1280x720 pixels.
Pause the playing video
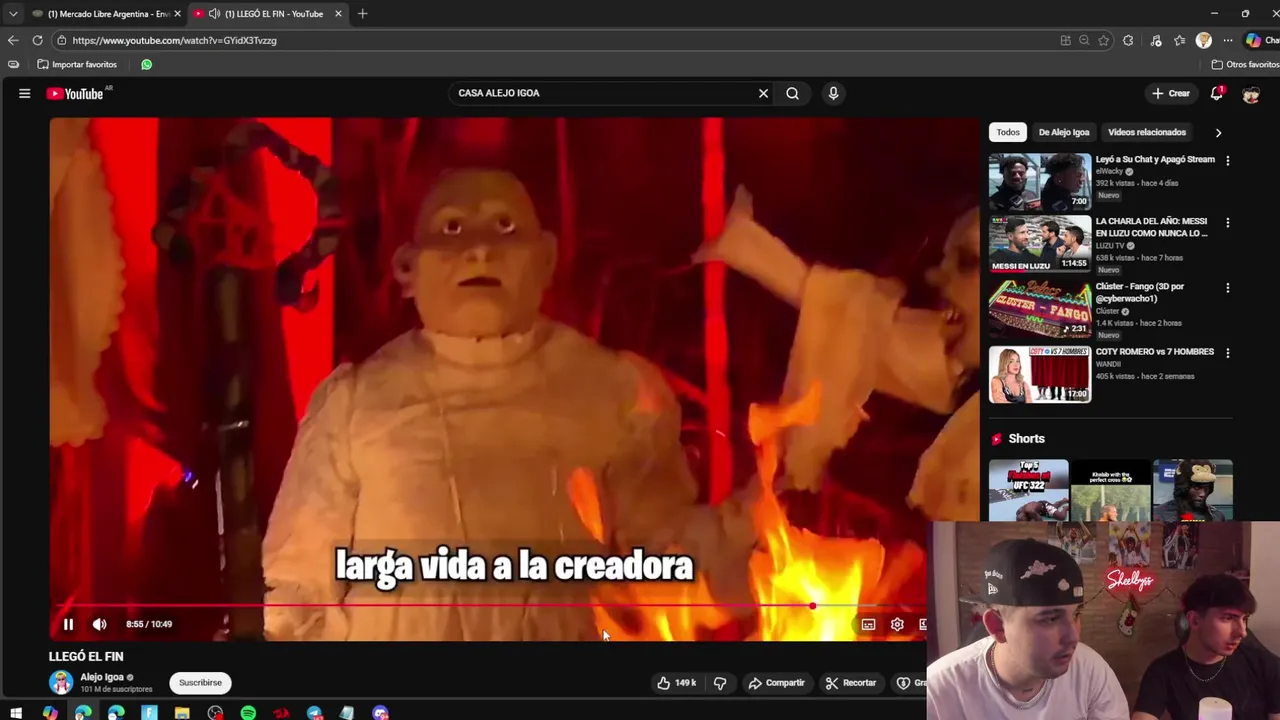(68, 624)
